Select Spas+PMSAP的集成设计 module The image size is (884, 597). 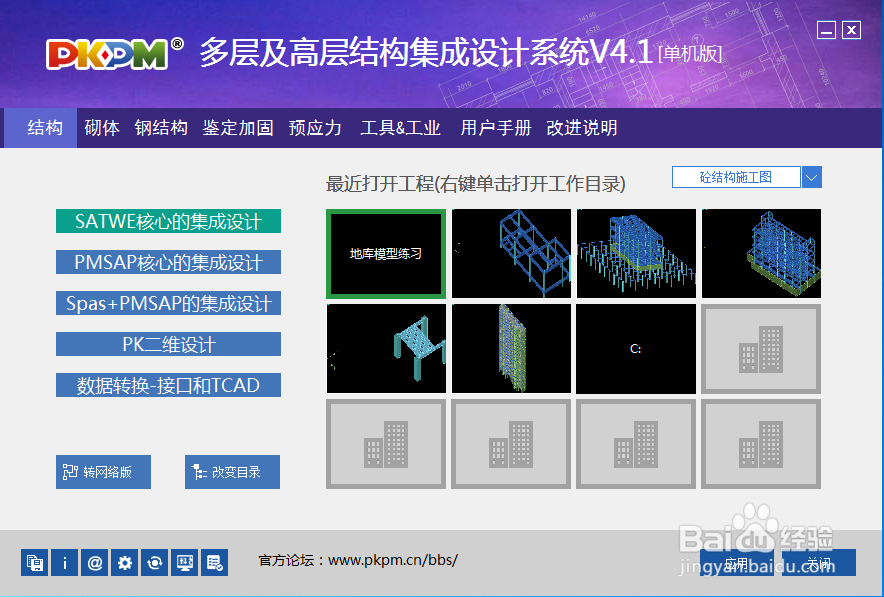(x=168, y=303)
